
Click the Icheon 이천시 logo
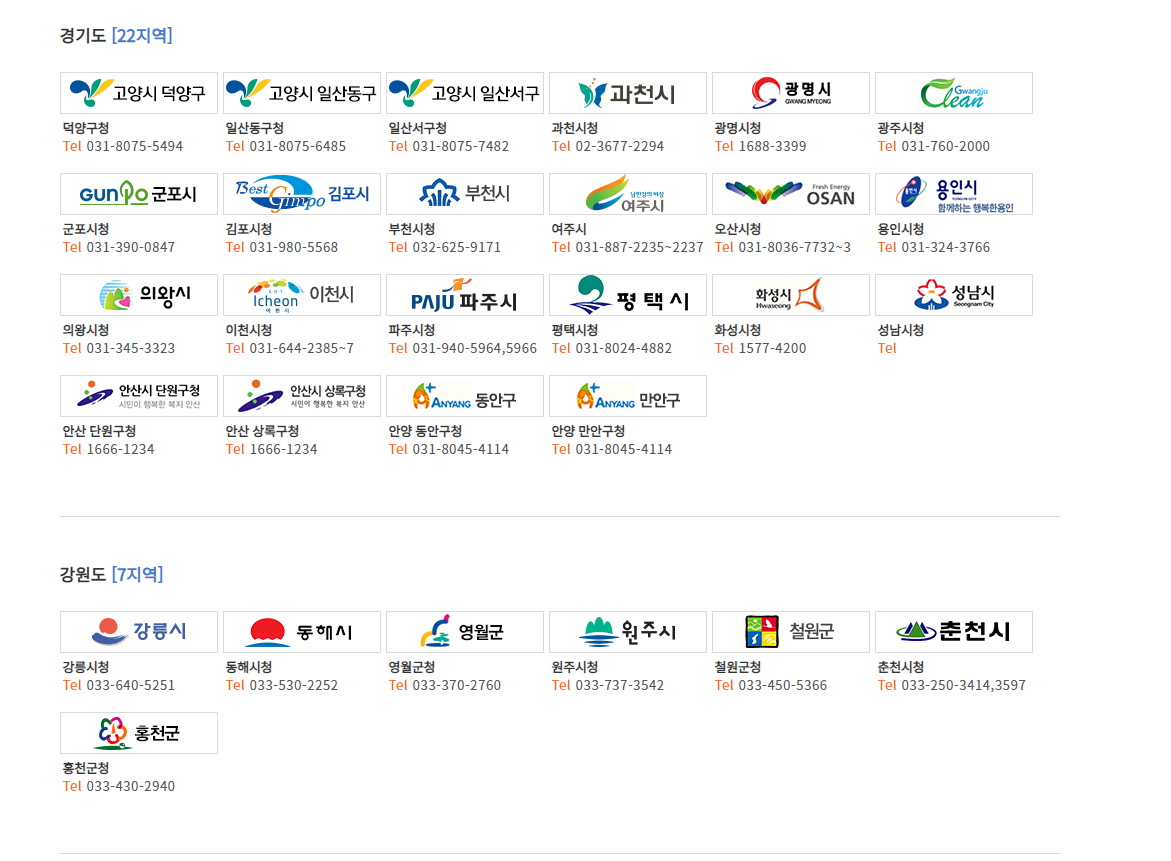[x=302, y=295]
